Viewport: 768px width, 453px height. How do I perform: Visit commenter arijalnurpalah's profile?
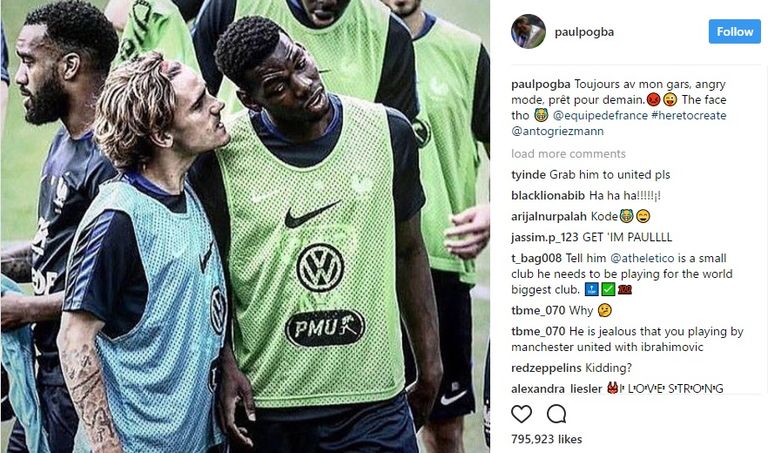(x=549, y=216)
